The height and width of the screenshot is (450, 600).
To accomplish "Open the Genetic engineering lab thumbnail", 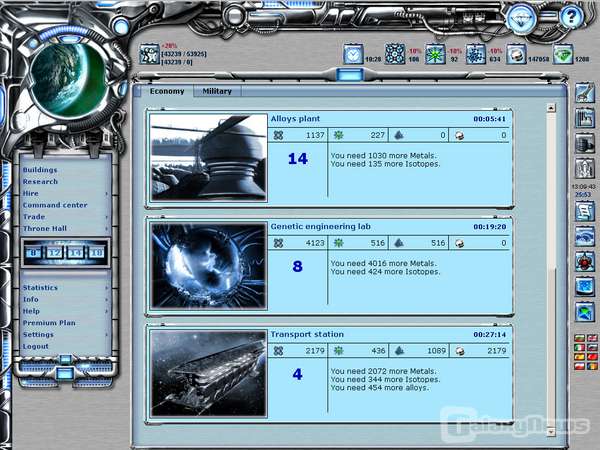I will click(209, 266).
